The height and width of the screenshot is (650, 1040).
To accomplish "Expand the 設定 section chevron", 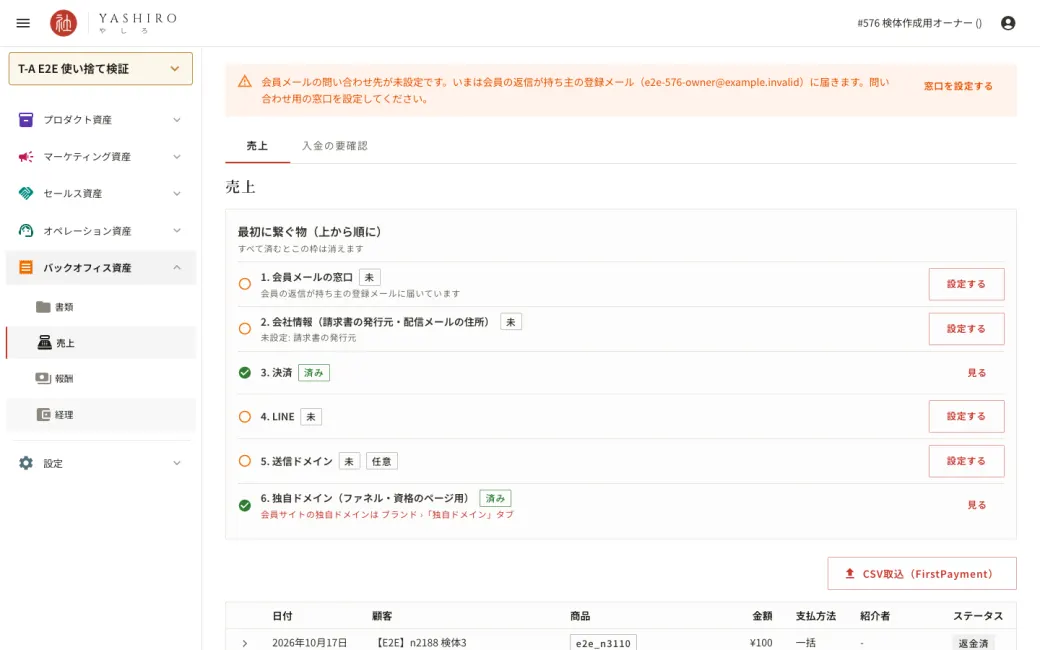I will coord(176,463).
